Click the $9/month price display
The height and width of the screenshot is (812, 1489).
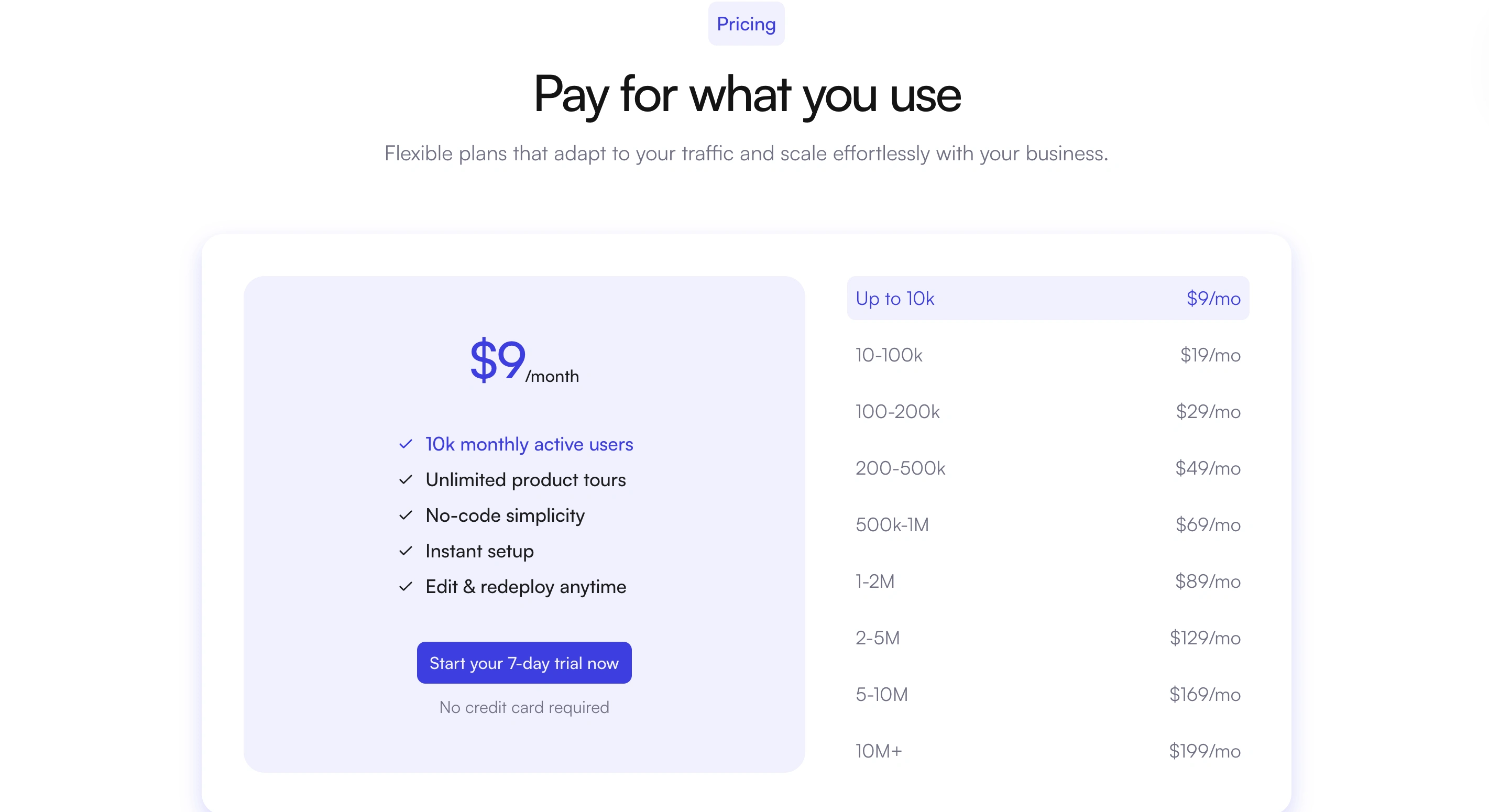[524, 360]
